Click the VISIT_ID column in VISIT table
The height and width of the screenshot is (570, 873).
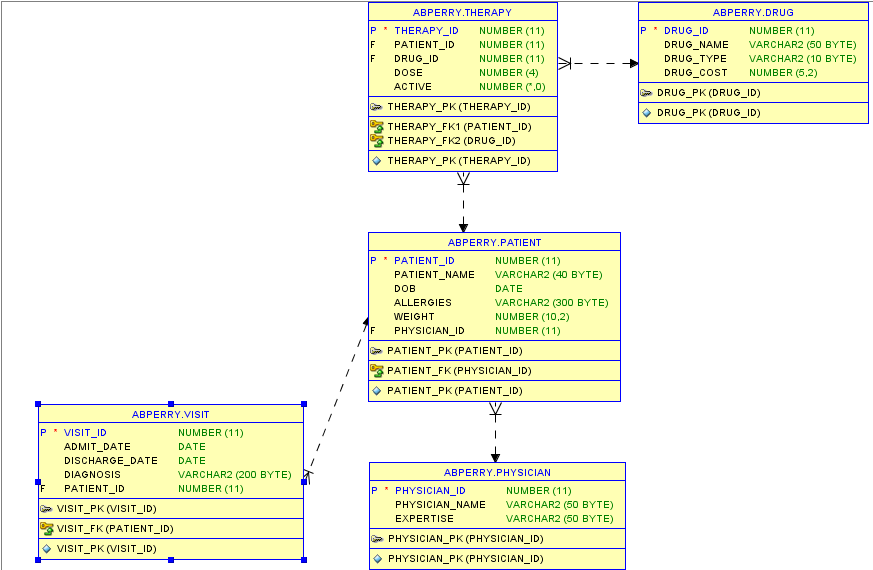click(x=85, y=433)
